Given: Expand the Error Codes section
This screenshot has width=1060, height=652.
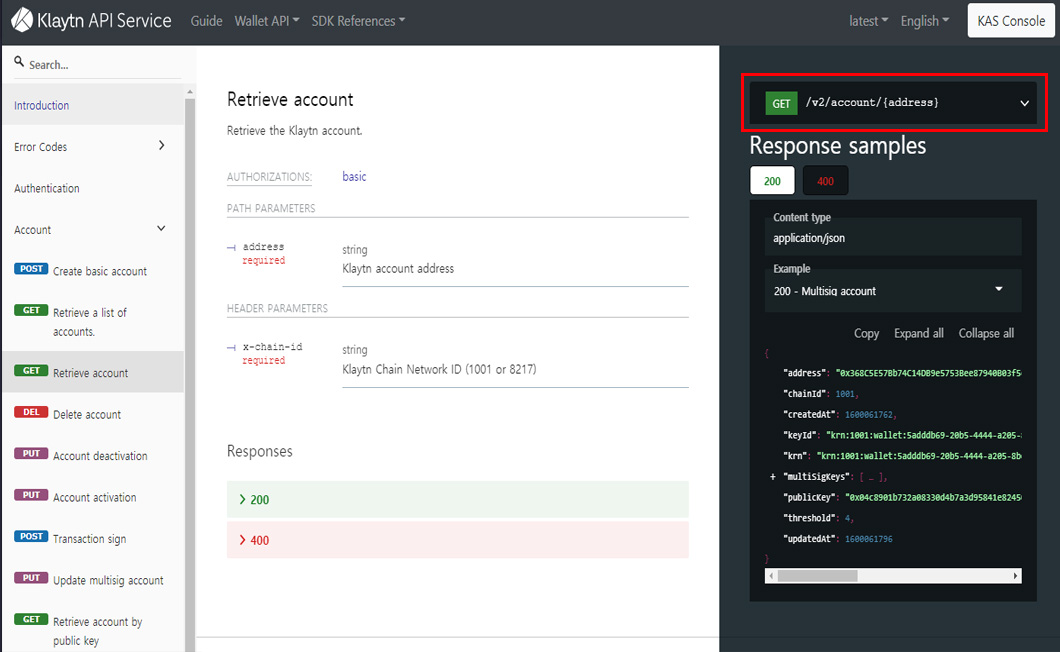Looking at the screenshot, I should tap(162, 145).
